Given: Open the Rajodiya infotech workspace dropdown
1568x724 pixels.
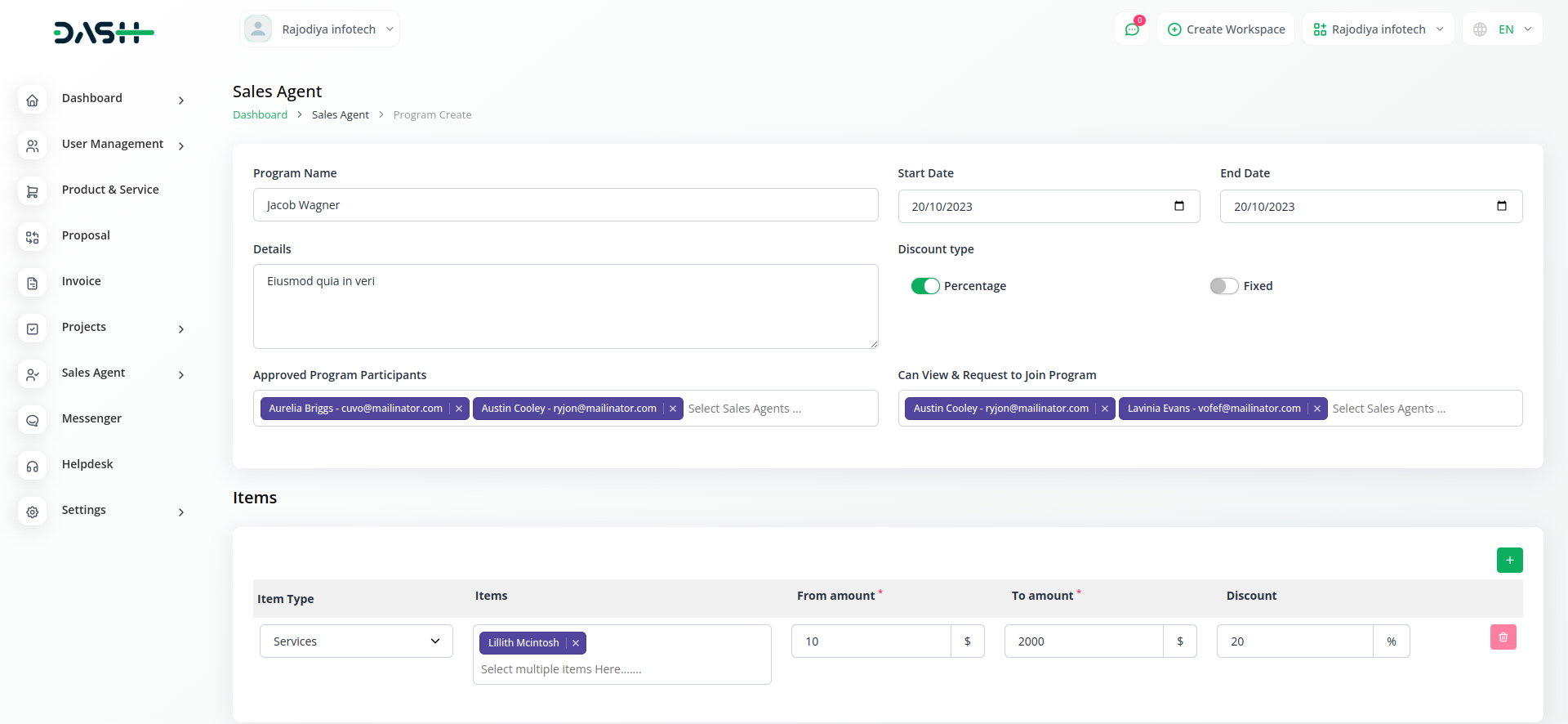Looking at the screenshot, I should 1378,29.
